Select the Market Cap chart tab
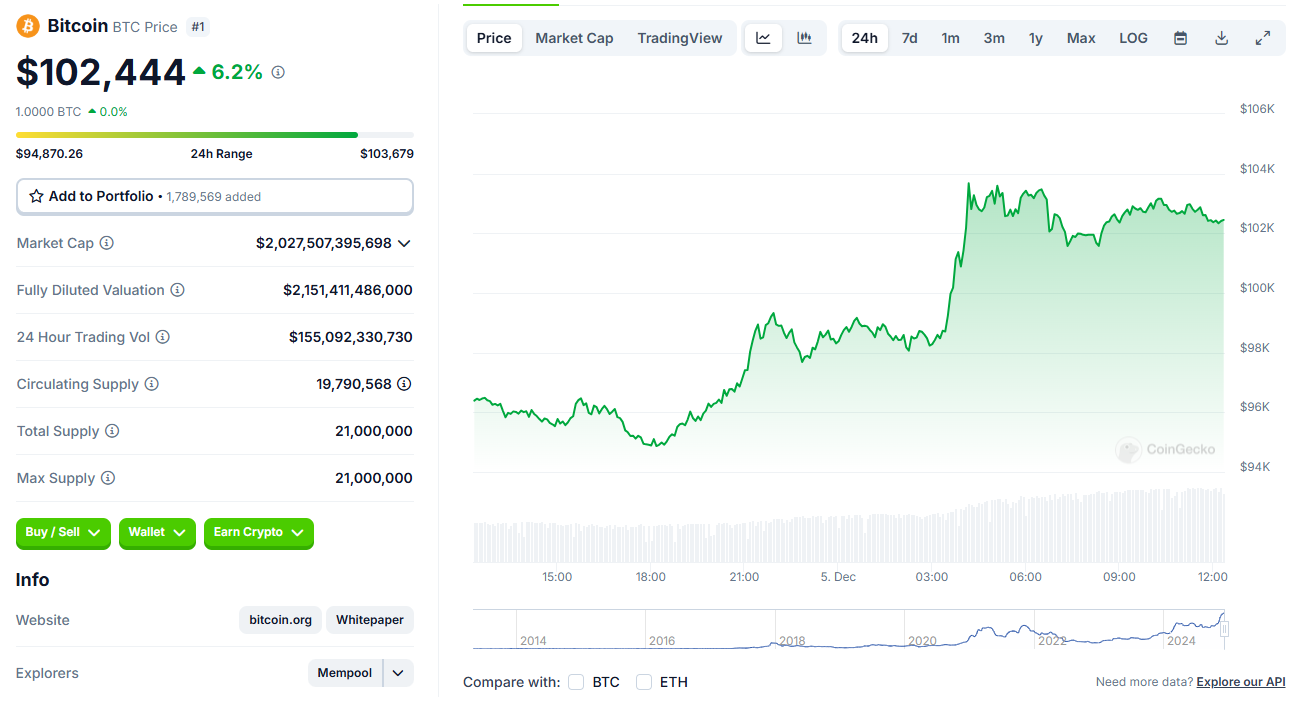Viewport: 1300px width, 701px height. (574, 38)
